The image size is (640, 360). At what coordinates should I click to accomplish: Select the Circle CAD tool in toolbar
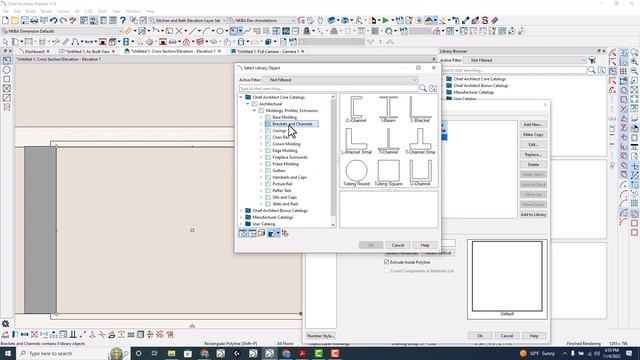click(x=220, y=31)
